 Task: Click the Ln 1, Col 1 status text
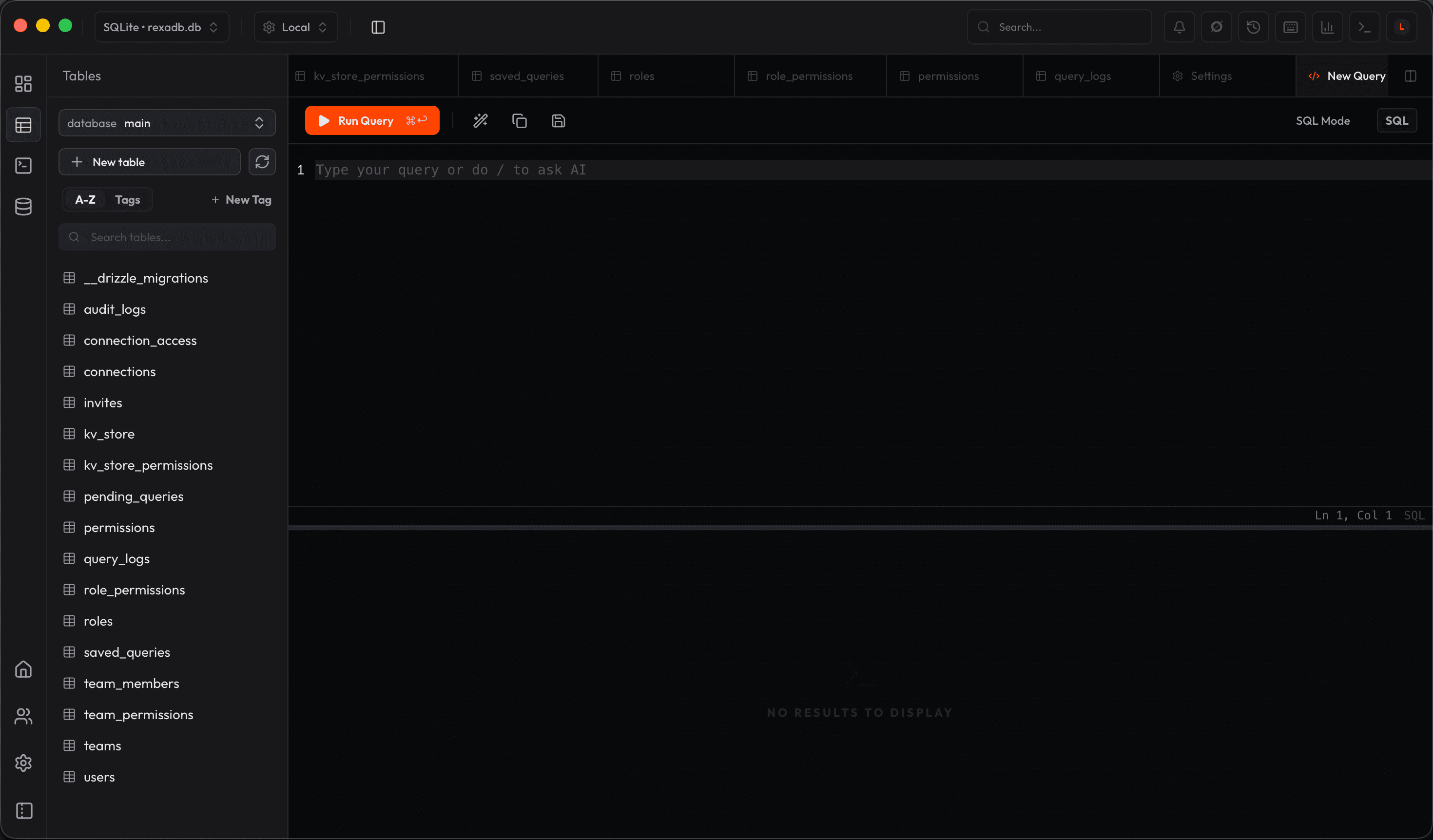point(1353,515)
